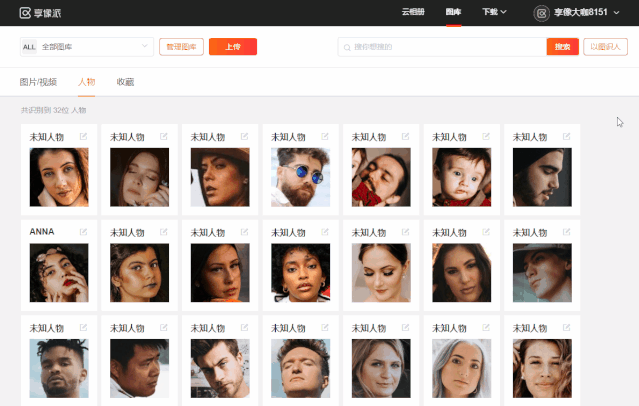
Task: Click the 管理图库 button
Action: coord(181,47)
